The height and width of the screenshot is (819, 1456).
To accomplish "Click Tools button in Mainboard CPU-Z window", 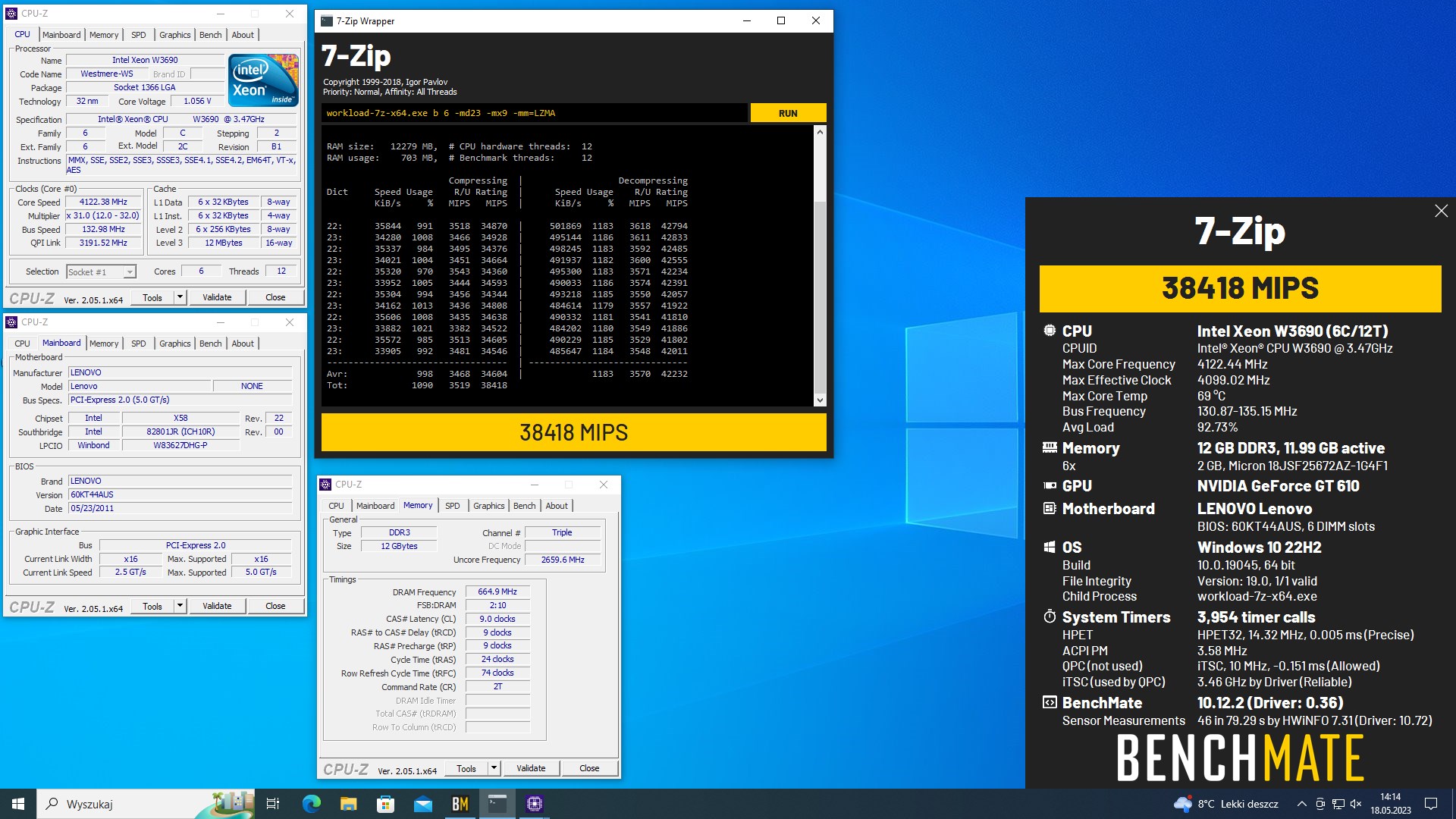I will coord(152,606).
